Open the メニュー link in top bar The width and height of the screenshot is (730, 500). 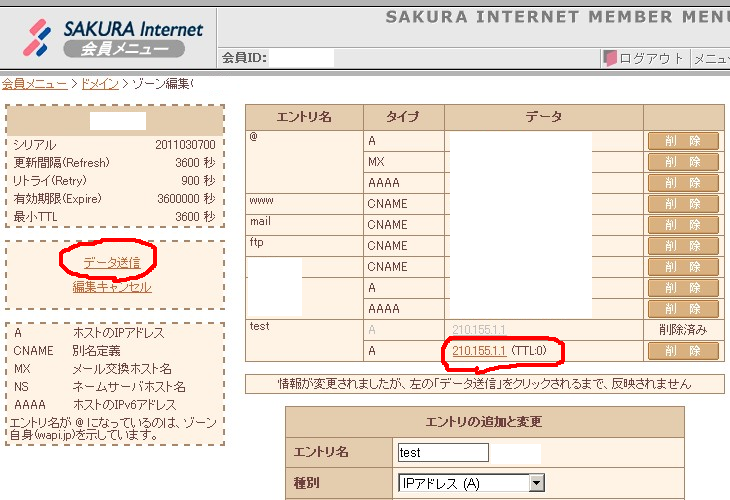[x=711, y=58]
